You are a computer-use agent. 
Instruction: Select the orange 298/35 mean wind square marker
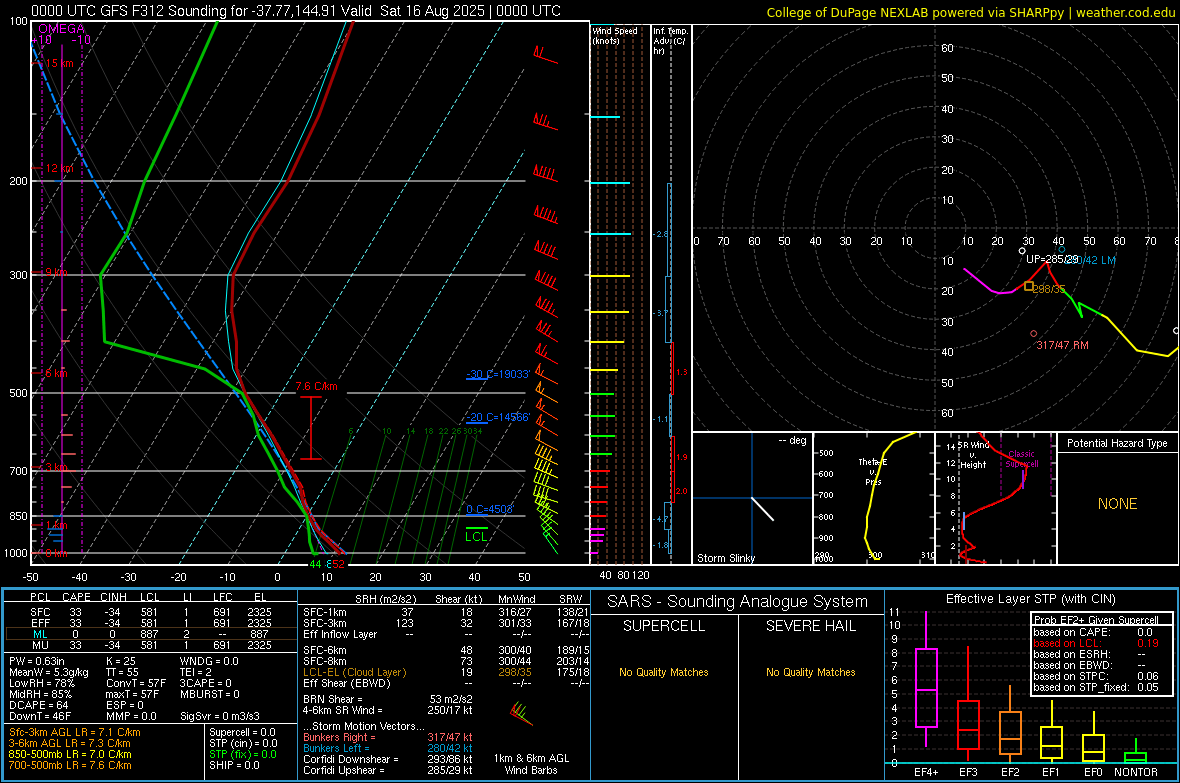[x=1029, y=286]
